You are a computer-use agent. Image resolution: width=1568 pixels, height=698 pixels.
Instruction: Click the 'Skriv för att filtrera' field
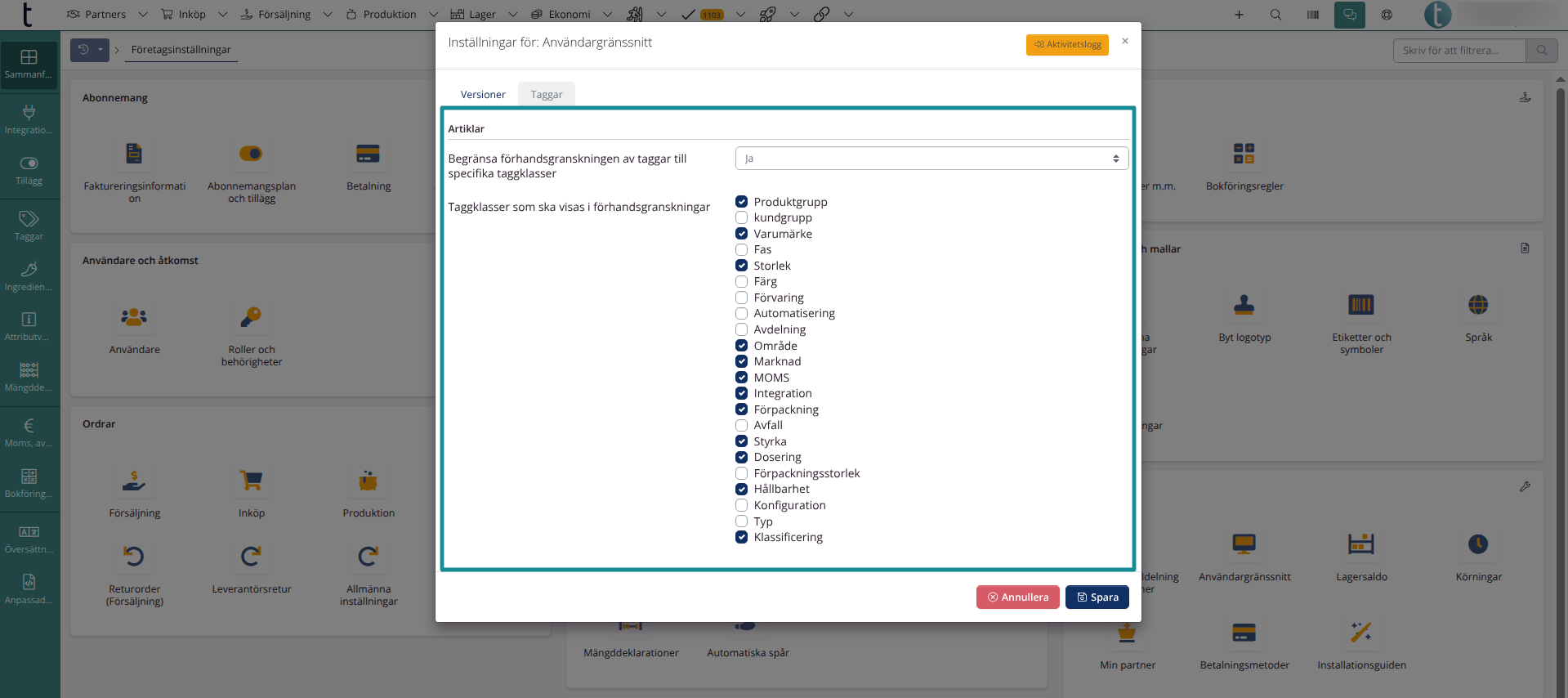tap(1459, 51)
